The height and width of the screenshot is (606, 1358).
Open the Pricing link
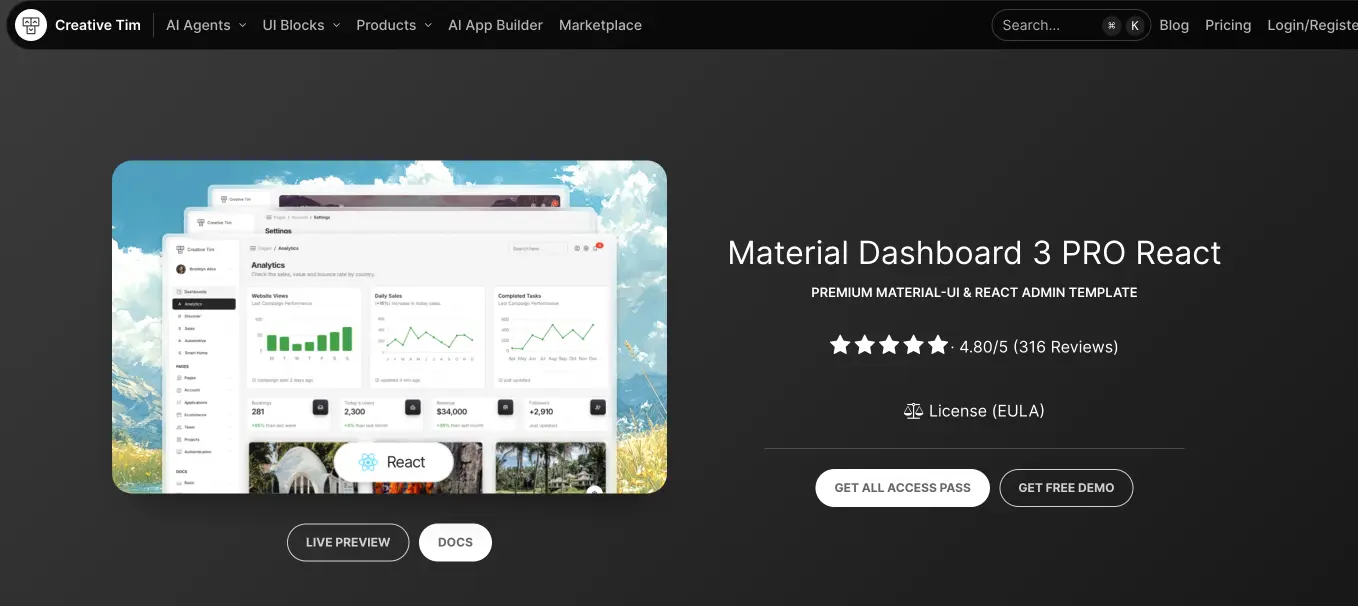[1228, 25]
